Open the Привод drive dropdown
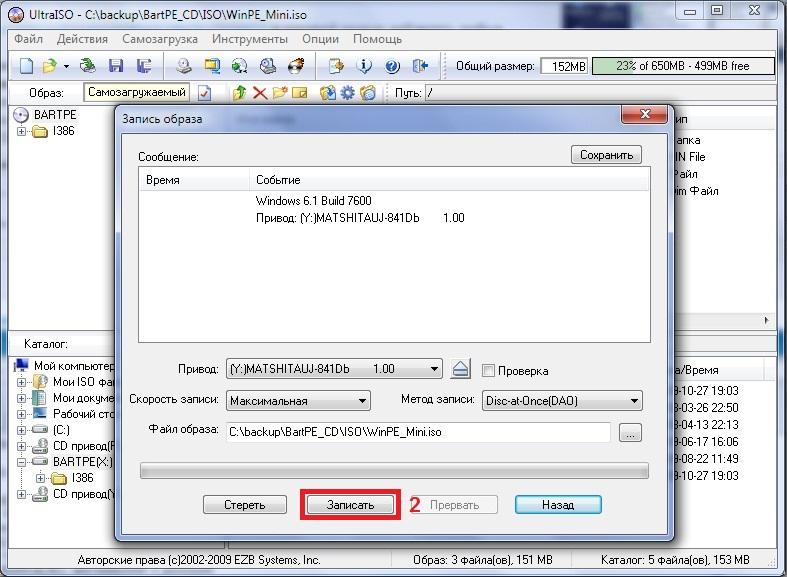The width and height of the screenshot is (787, 577). (x=434, y=369)
